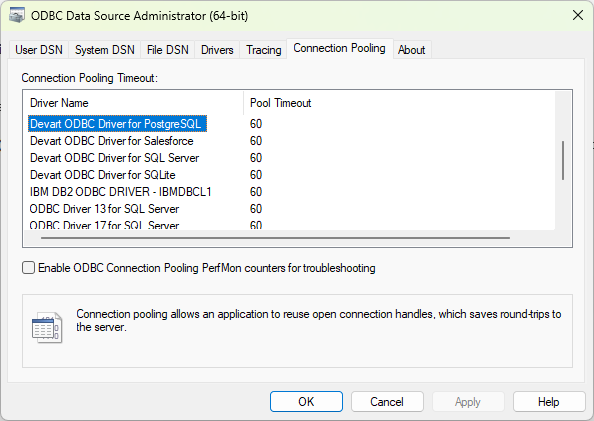The image size is (594, 421).
Task: Select the Connection Pooling tab
Action: (x=339, y=48)
